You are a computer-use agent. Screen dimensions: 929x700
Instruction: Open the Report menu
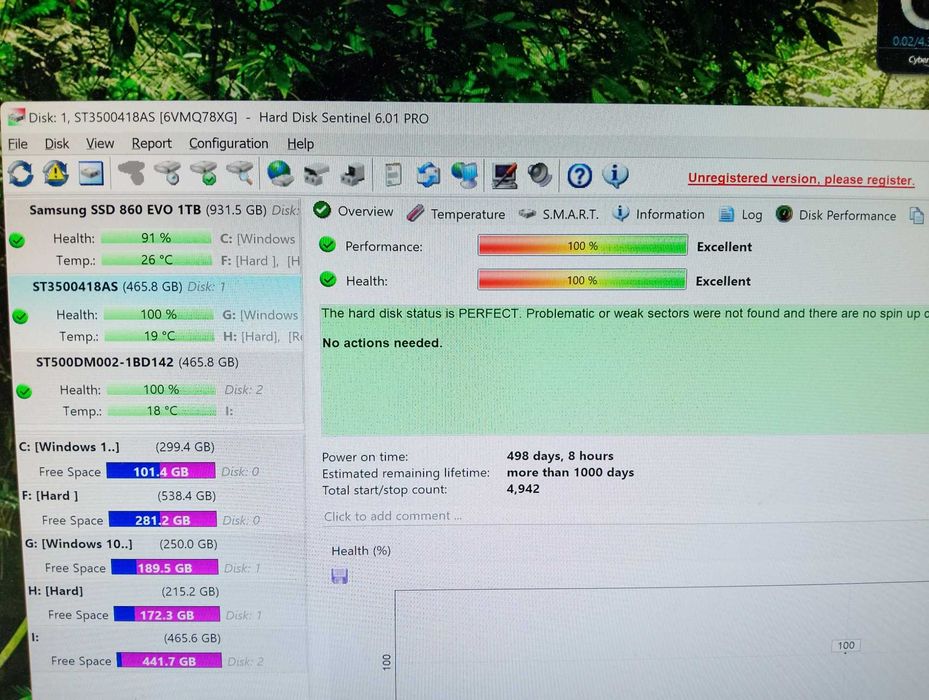click(x=152, y=143)
